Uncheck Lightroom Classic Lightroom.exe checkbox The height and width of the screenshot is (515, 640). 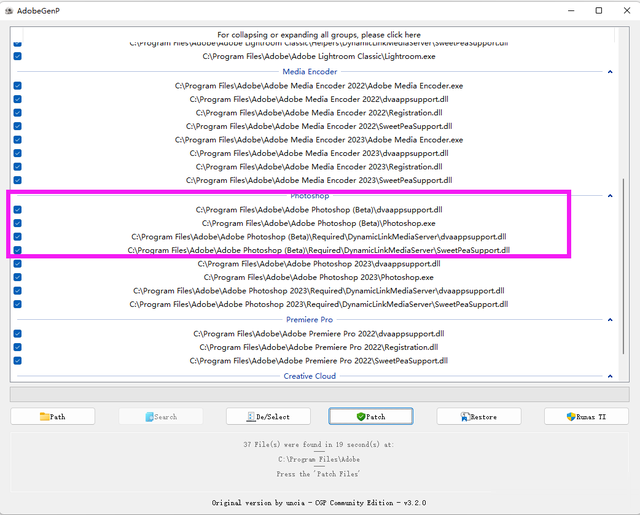(x=18, y=56)
